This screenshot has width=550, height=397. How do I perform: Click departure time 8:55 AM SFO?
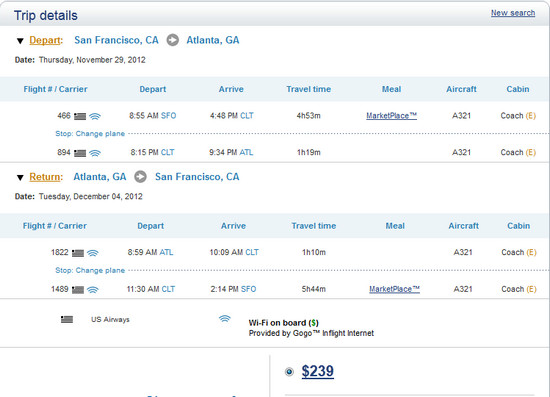153,116
